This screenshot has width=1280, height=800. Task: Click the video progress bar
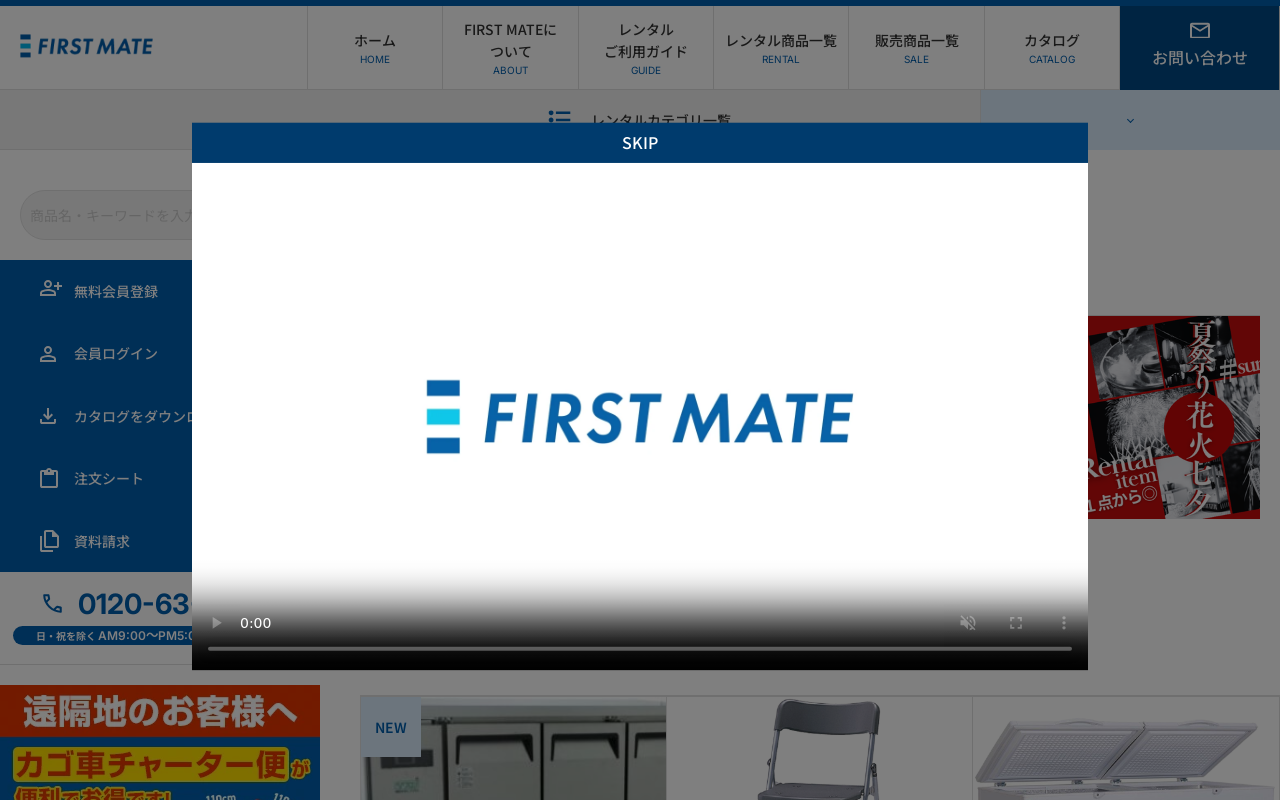click(x=640, y=649)
